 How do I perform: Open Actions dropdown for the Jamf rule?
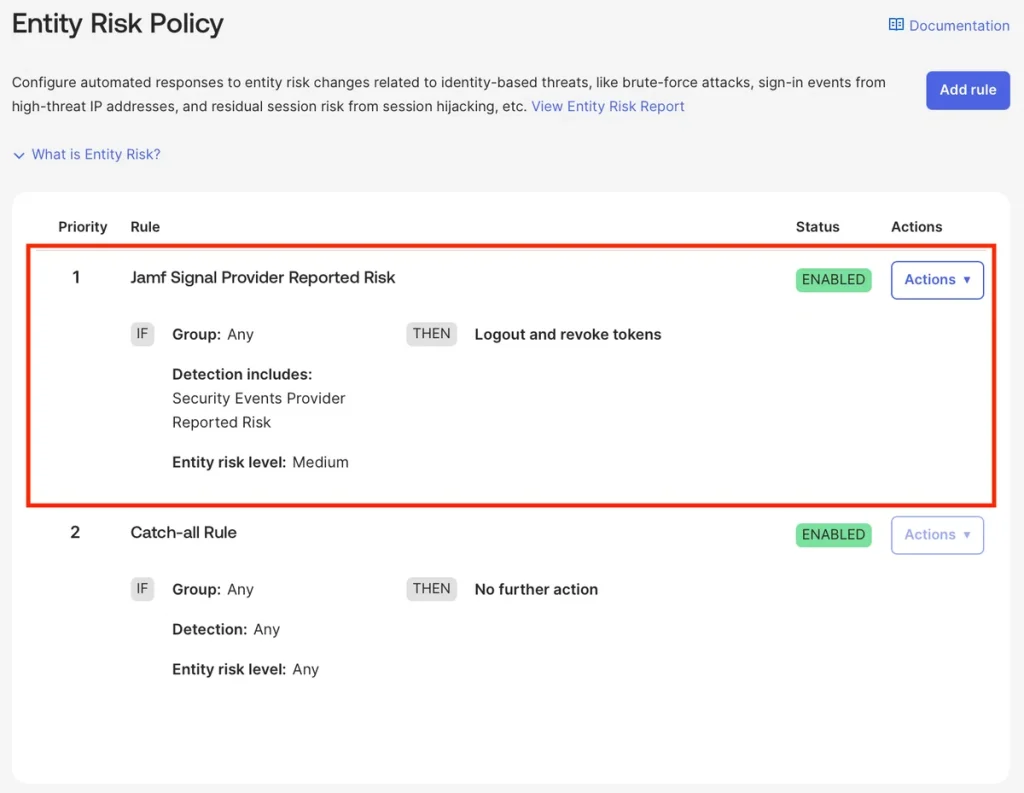pyautogui.click(x=937, y=280)
